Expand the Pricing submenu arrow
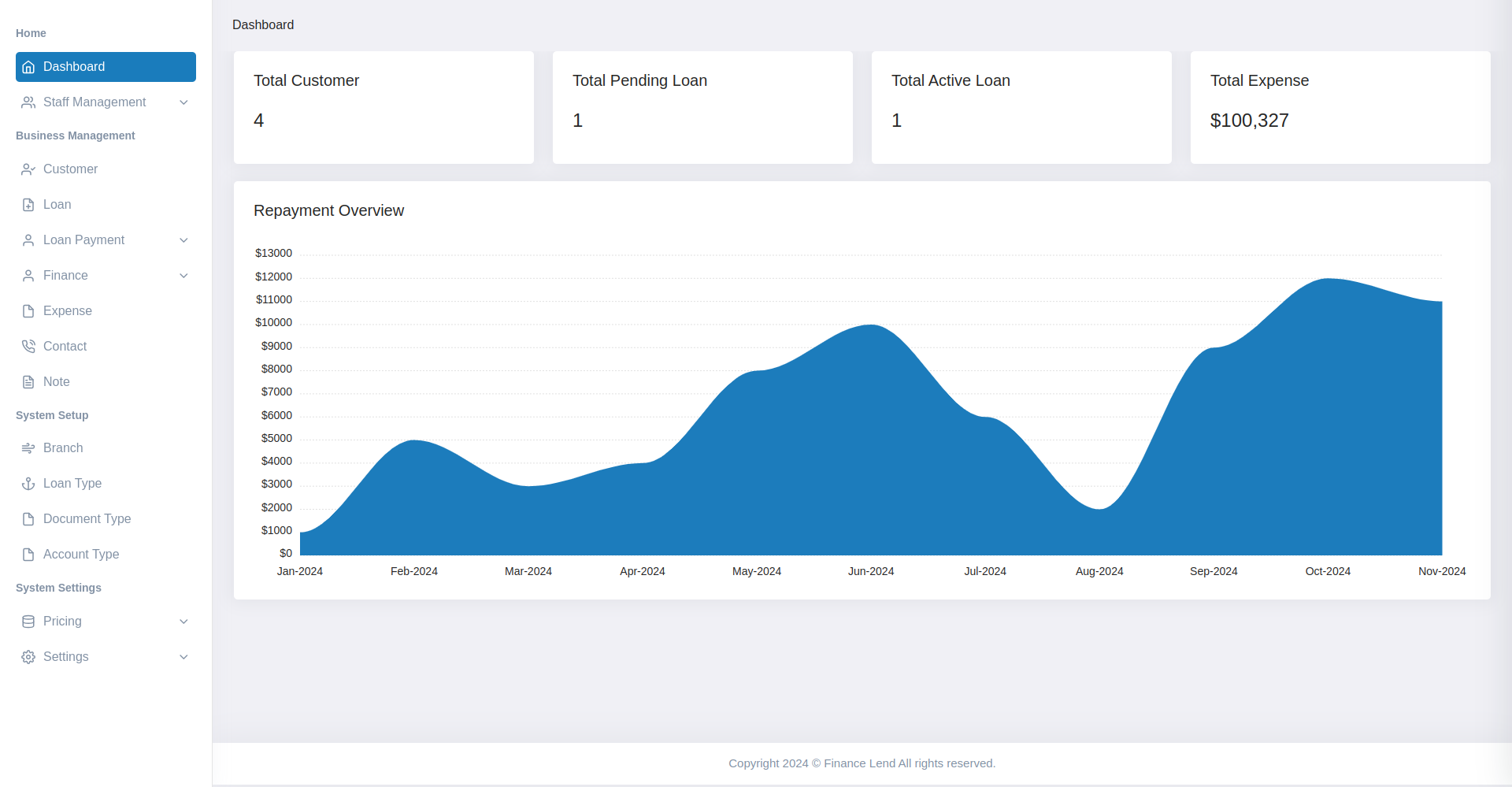Viewport: 1512px width, 787px height. (x=183, y=622)
